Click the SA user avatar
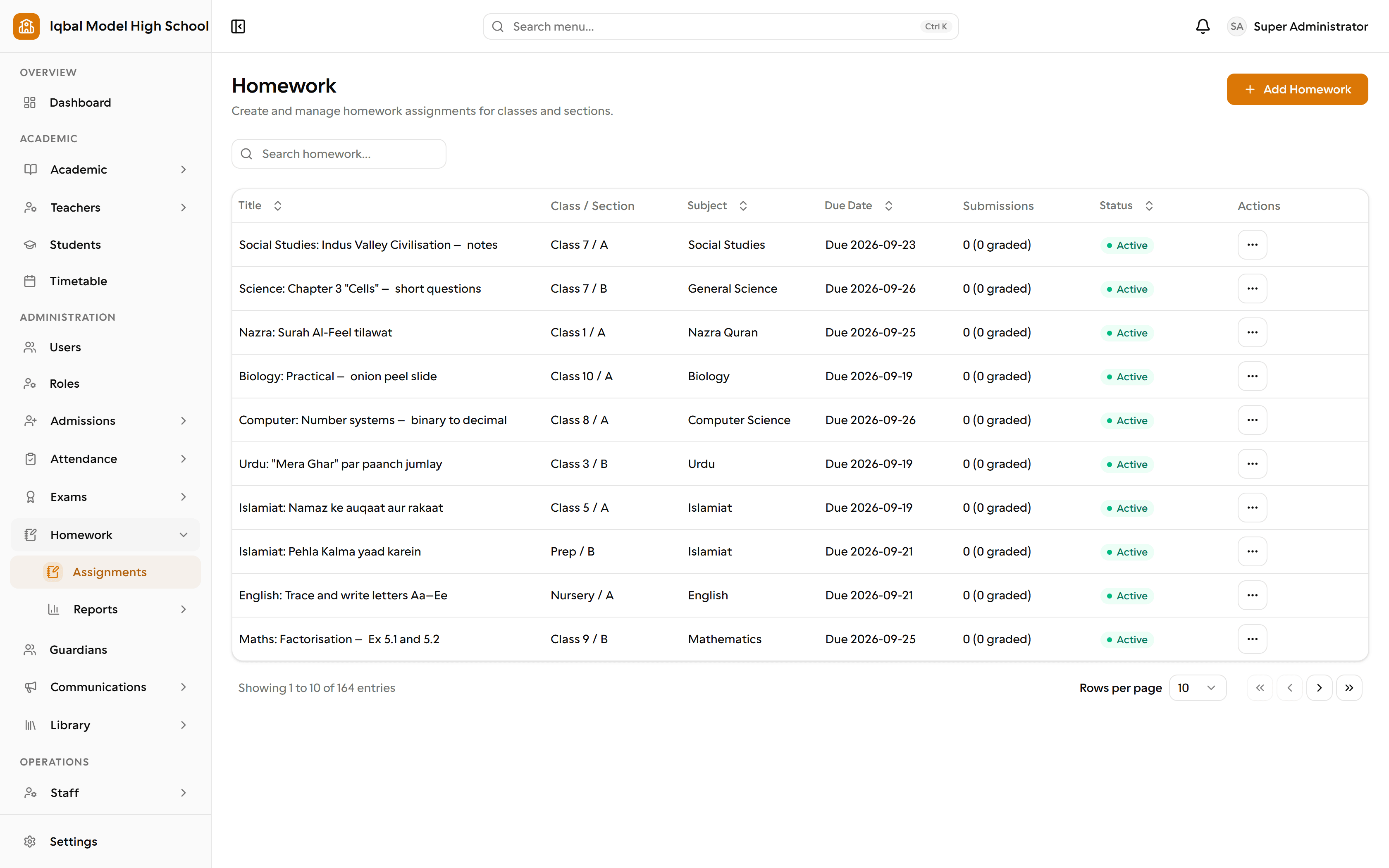Screen dimensions: 1389x868 click(x=1236, y=26)
